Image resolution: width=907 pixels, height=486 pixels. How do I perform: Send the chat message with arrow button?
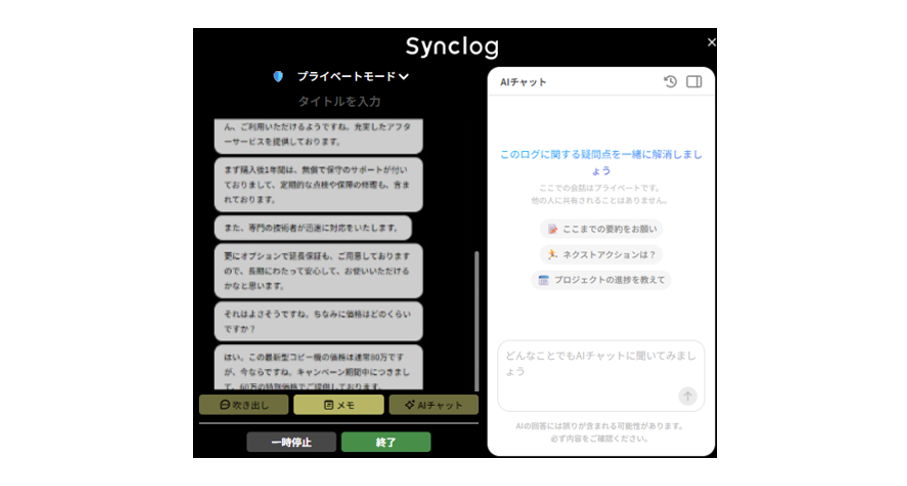click(x=687, y=396)
